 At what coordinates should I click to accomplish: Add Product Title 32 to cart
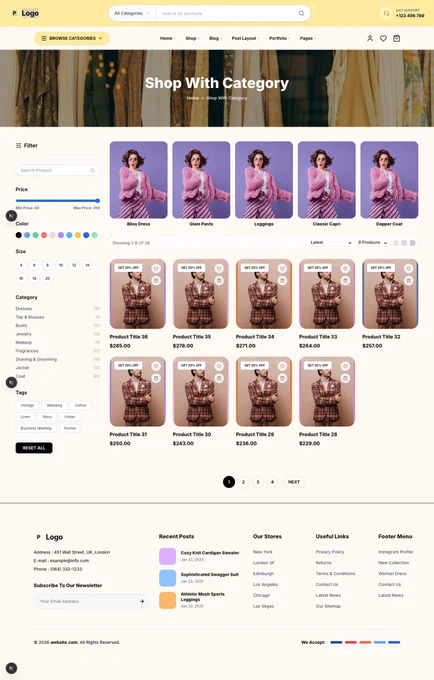[x=408, y=281]
